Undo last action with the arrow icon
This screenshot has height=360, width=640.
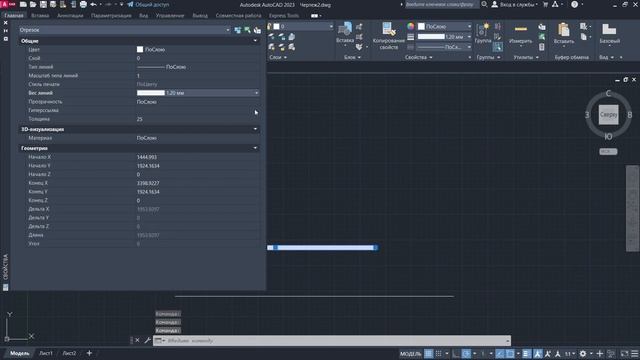(x=93, y=4)
